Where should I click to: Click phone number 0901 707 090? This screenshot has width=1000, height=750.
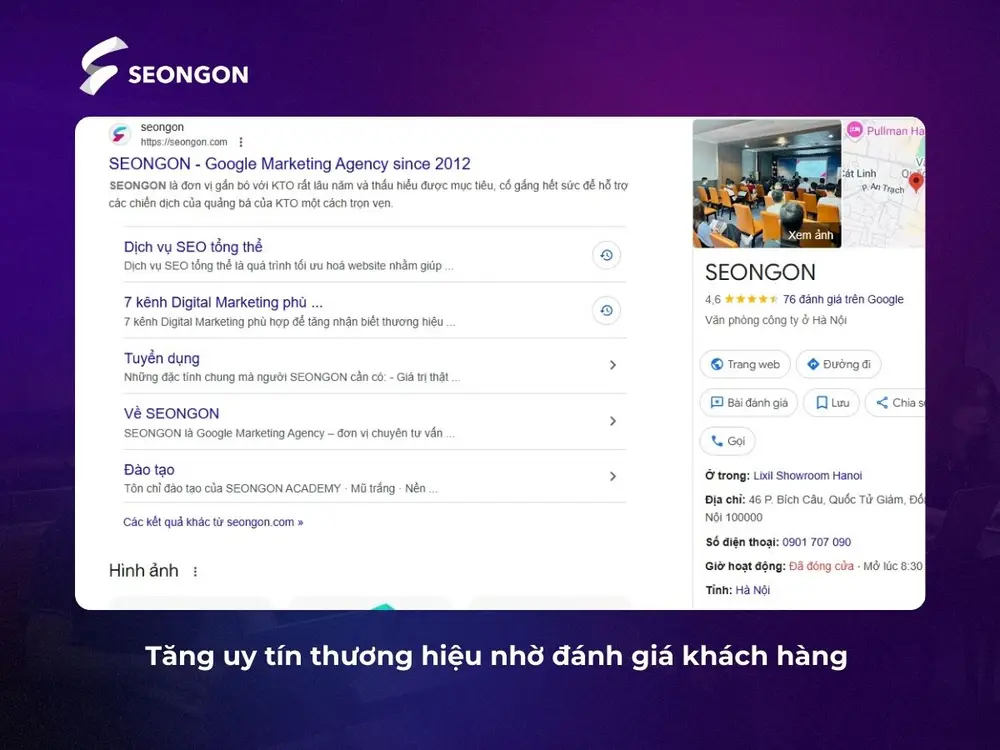(816, 542)
